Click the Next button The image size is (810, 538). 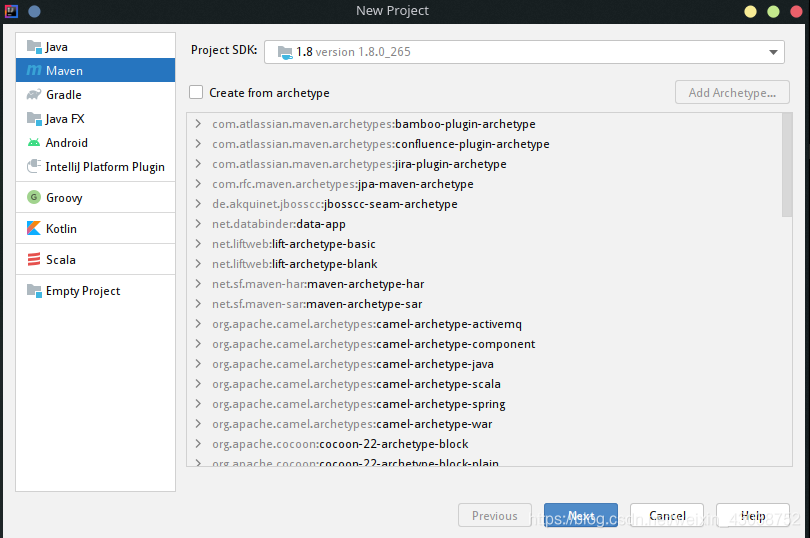point(581,515)
